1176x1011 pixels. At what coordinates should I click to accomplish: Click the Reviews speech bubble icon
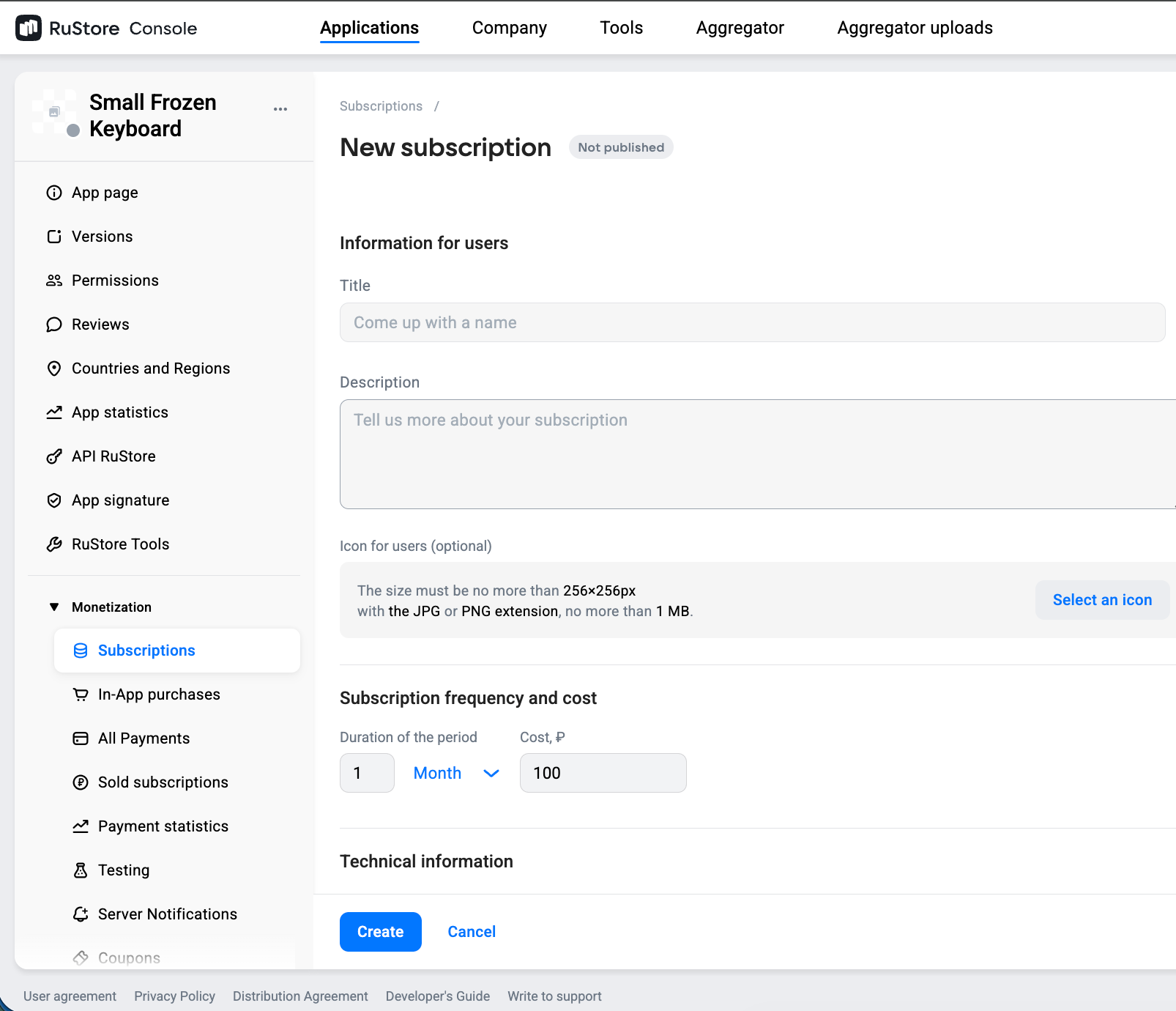tap(54, 325)
